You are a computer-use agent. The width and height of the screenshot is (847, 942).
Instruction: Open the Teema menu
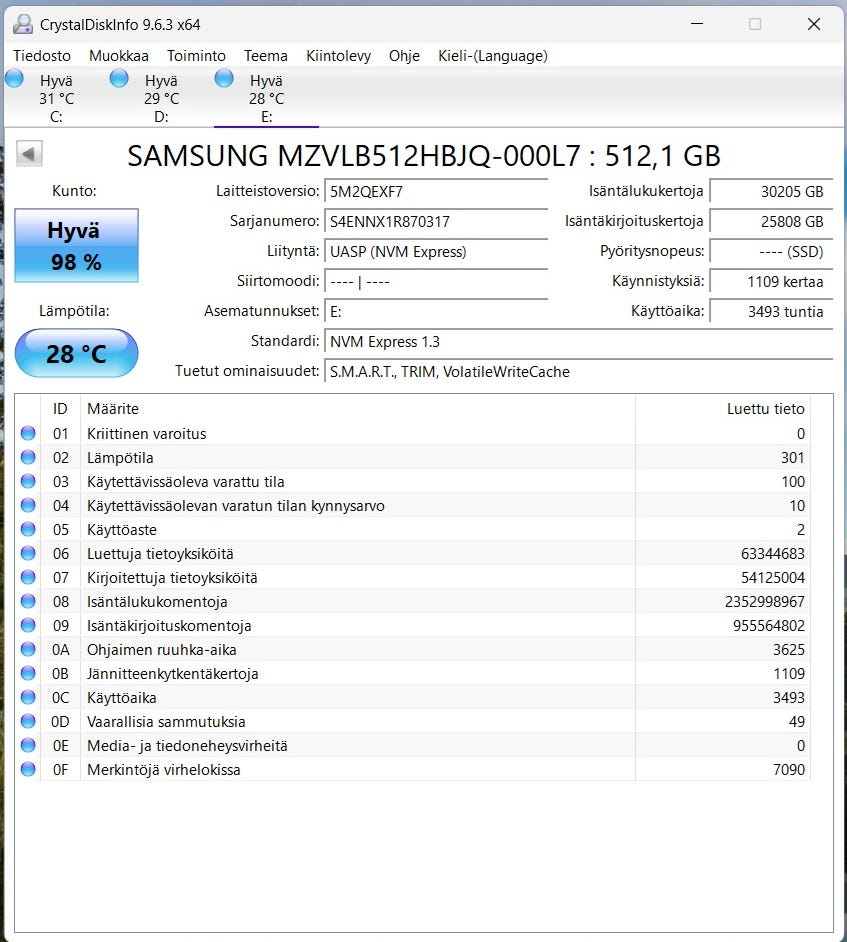point(266,56)
